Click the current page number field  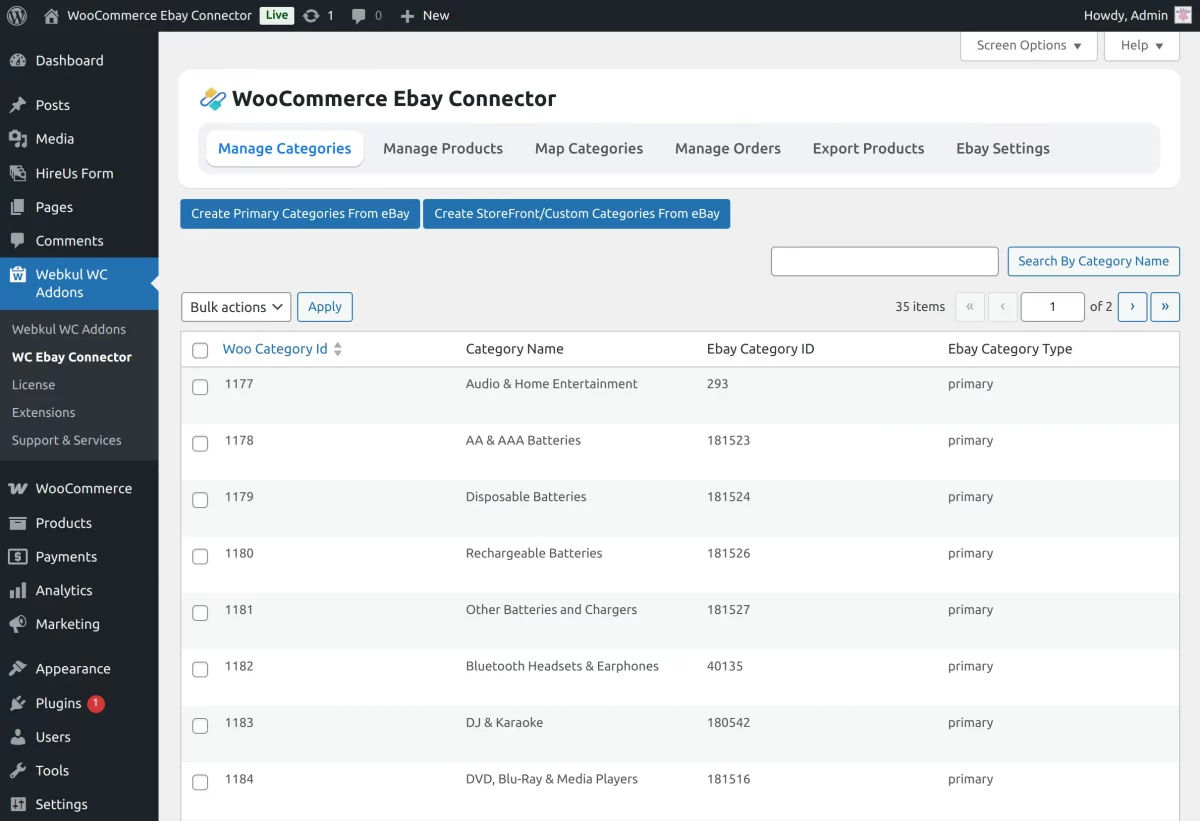pos(1053,307)
